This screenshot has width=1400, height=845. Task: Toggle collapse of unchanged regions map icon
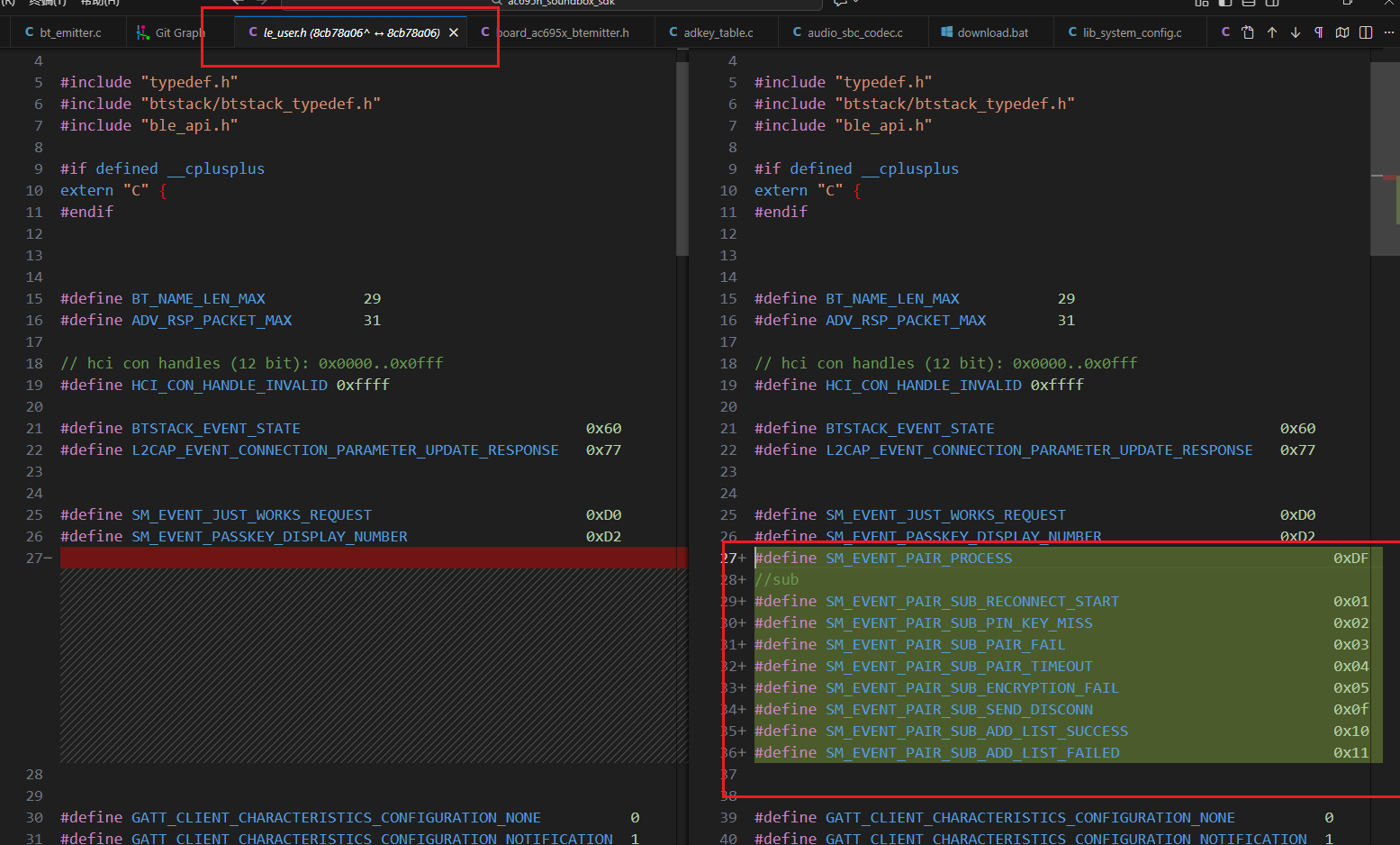coord(1342,32)
